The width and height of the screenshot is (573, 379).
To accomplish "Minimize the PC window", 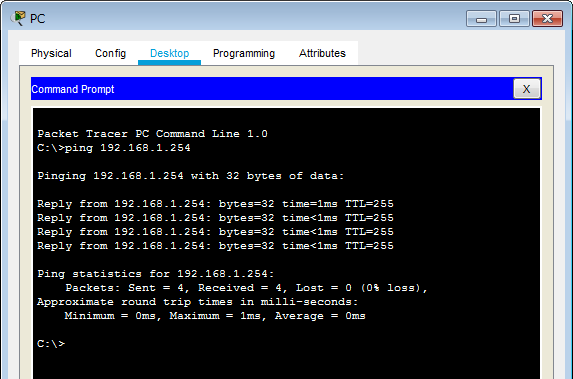I will [x=481, y=19].
